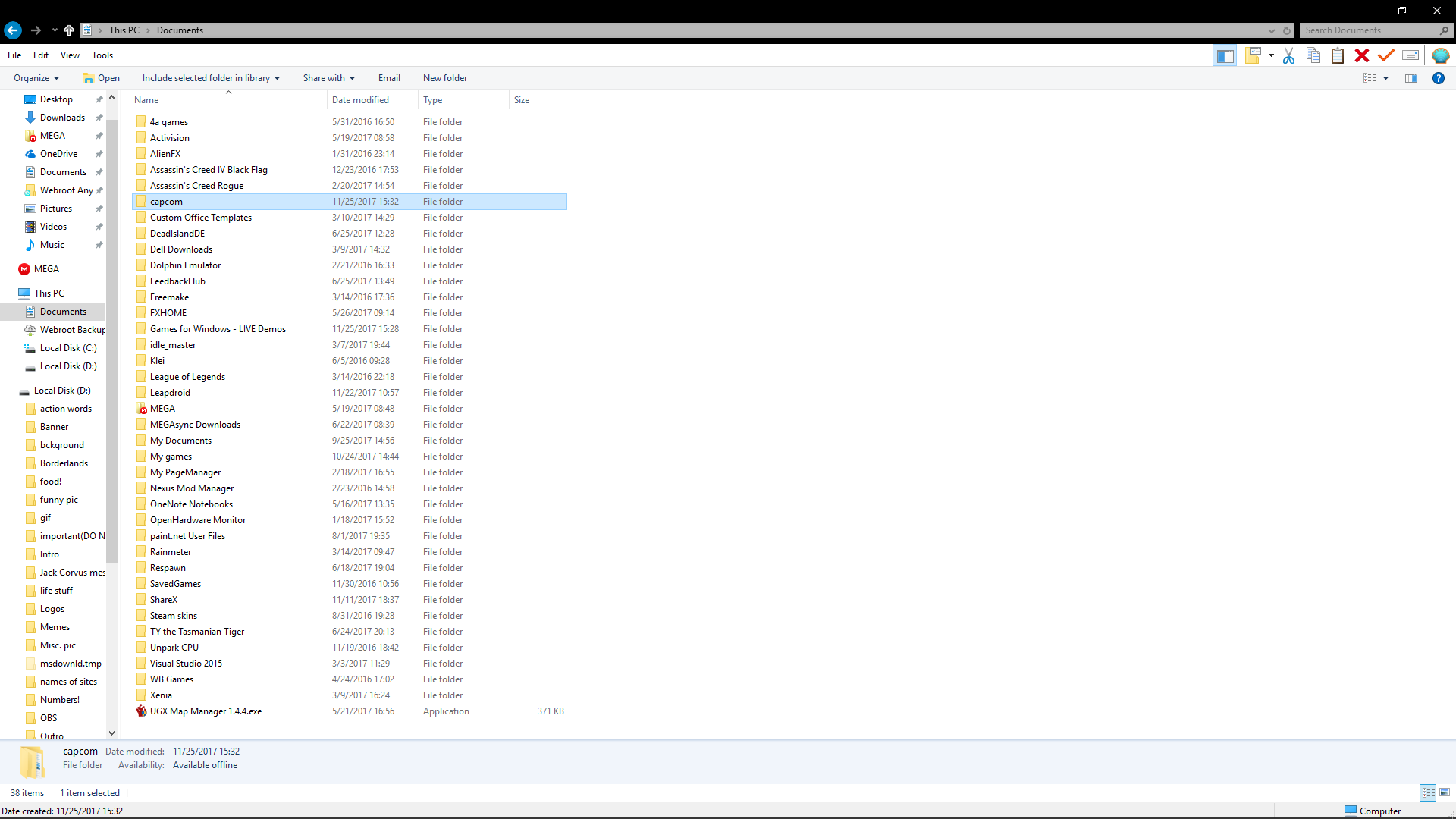The height and width of the screenshot is (819, 1456).
Task: Open the Tools menu
Action: [x=102, y=55]
